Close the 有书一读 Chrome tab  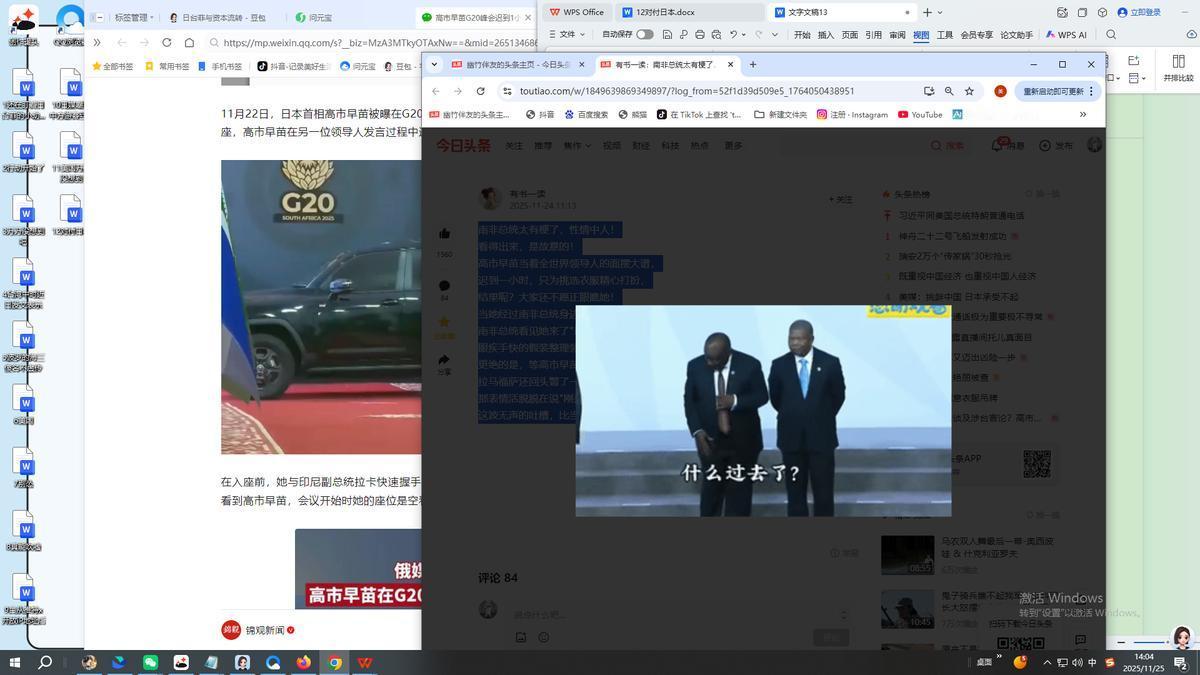coord(730,64)
